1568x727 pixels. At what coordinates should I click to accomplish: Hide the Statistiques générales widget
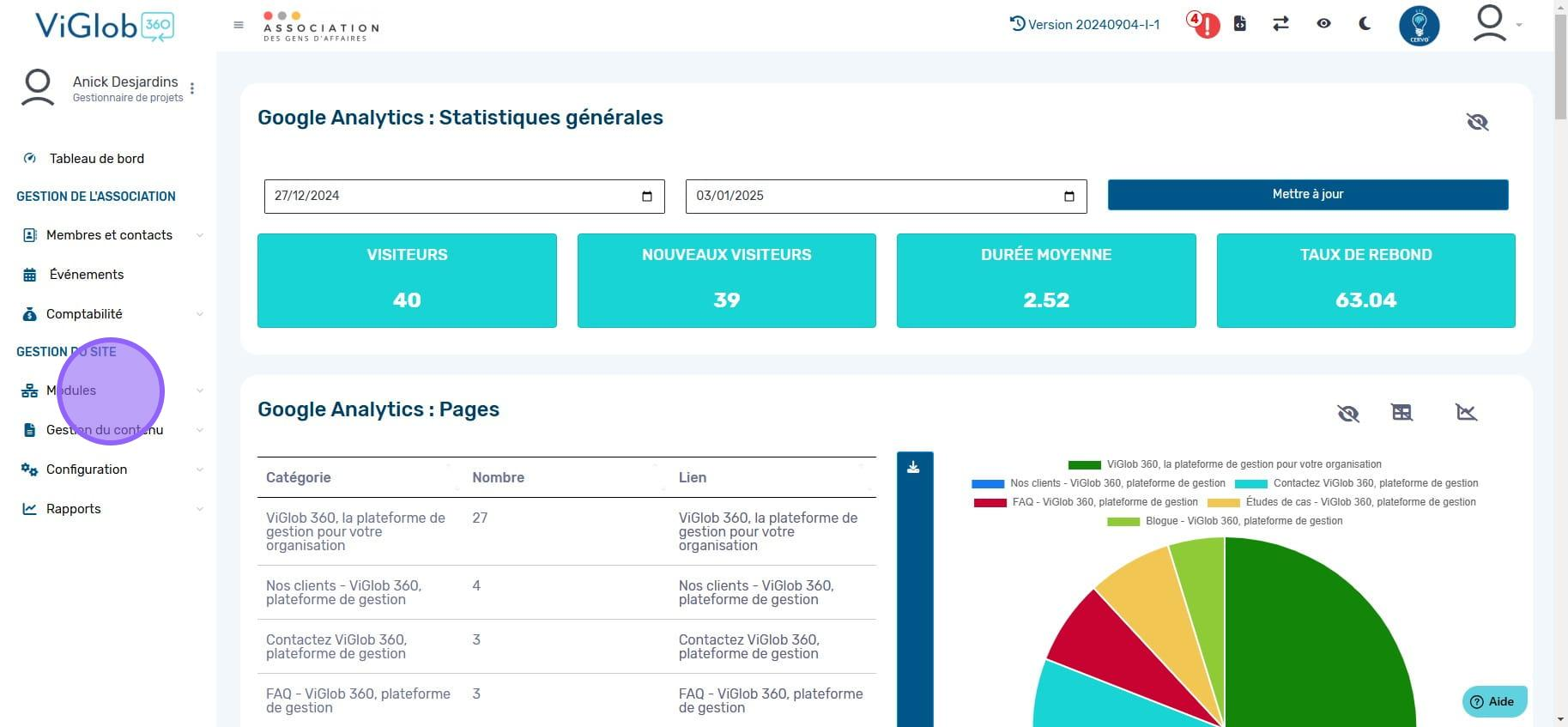[x=1477, y=122]
